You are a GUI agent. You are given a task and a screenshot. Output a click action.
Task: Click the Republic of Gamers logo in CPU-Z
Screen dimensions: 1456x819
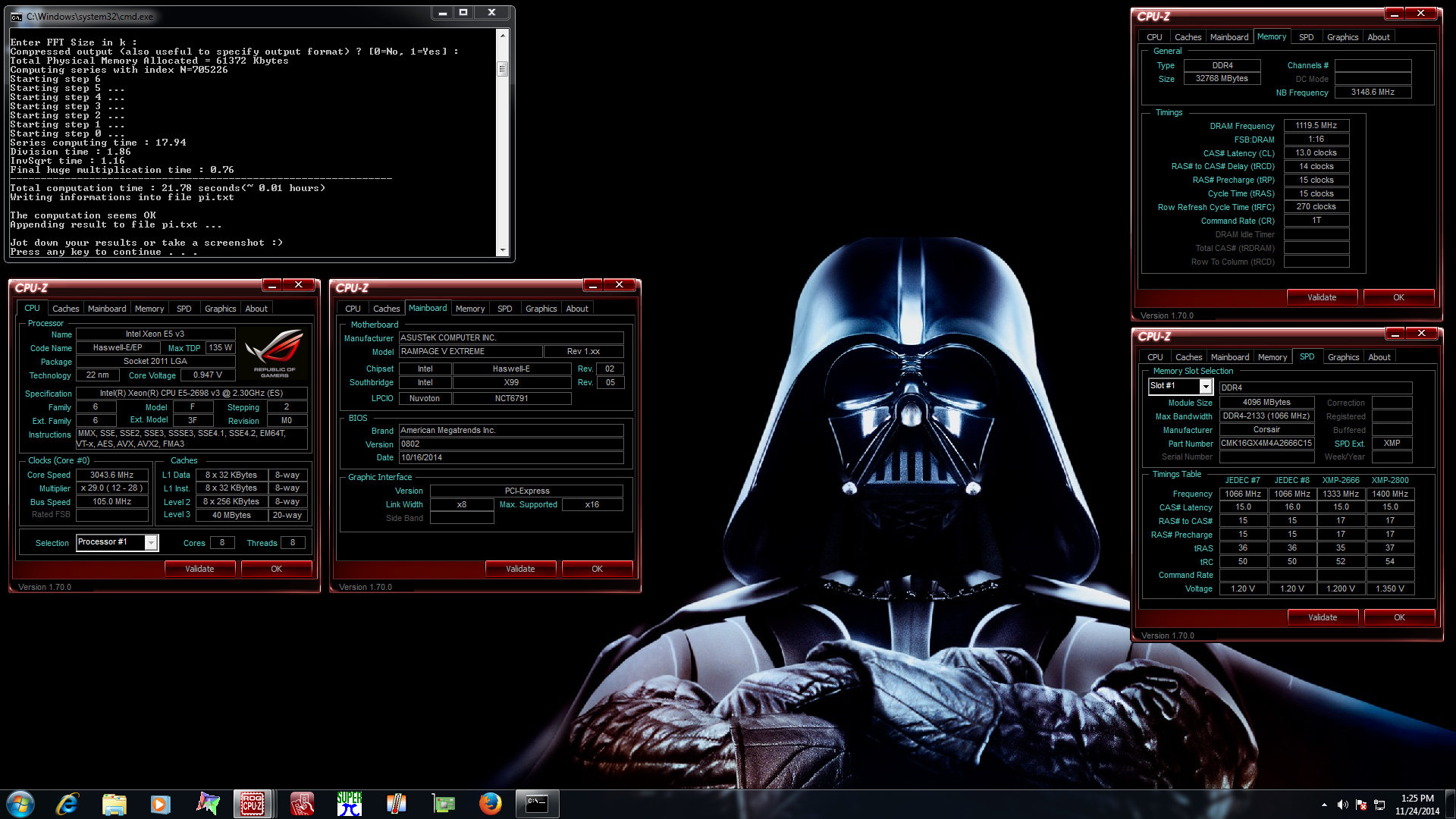click(275, 352)
